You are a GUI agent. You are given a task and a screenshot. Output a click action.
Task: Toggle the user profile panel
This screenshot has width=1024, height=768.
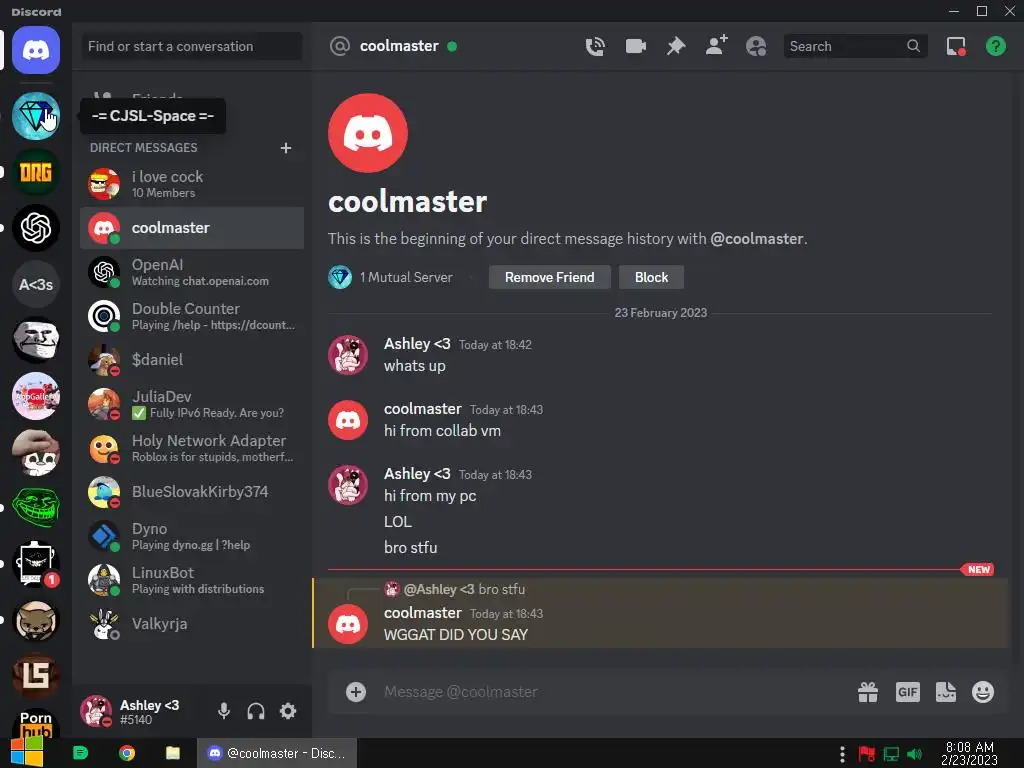tap(756, 46)
